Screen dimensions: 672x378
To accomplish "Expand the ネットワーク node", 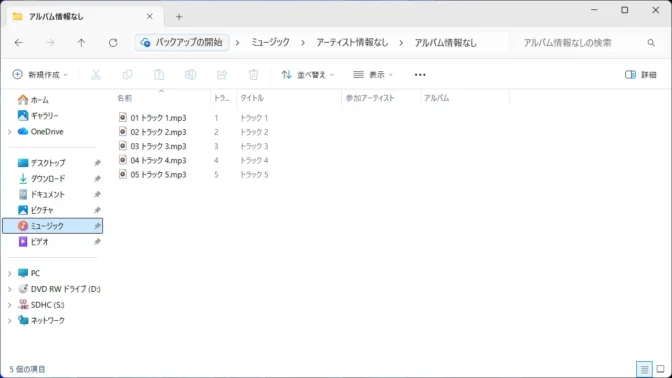I will 9,321.
